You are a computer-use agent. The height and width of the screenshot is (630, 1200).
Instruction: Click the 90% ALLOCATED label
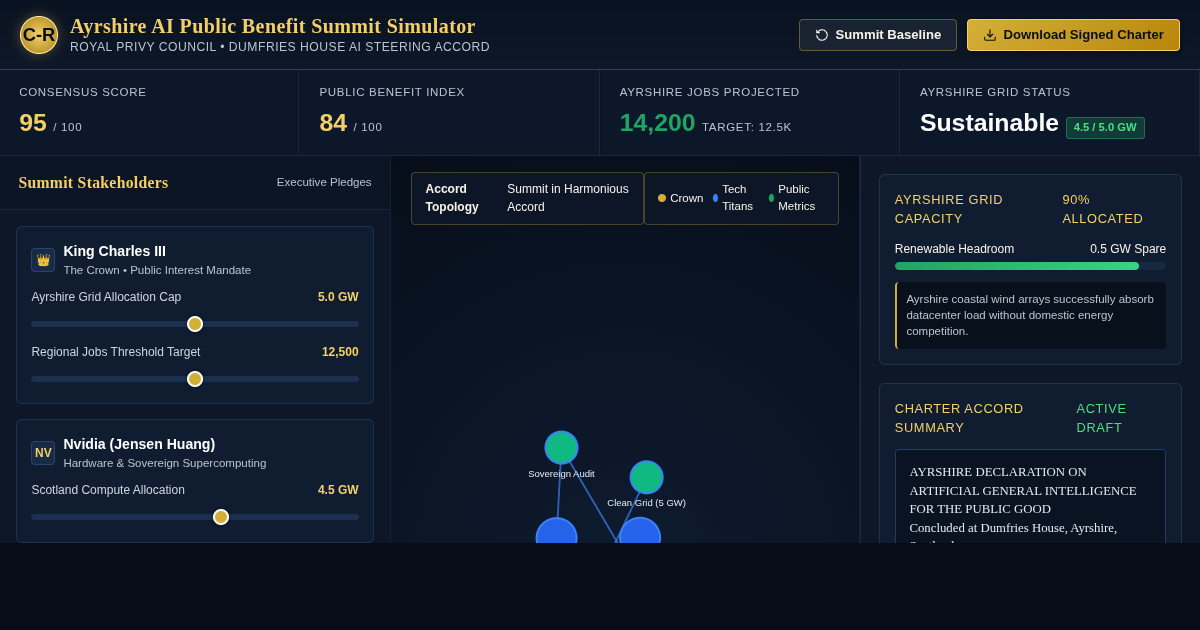pyautogui.click(x=1103, y=209)
